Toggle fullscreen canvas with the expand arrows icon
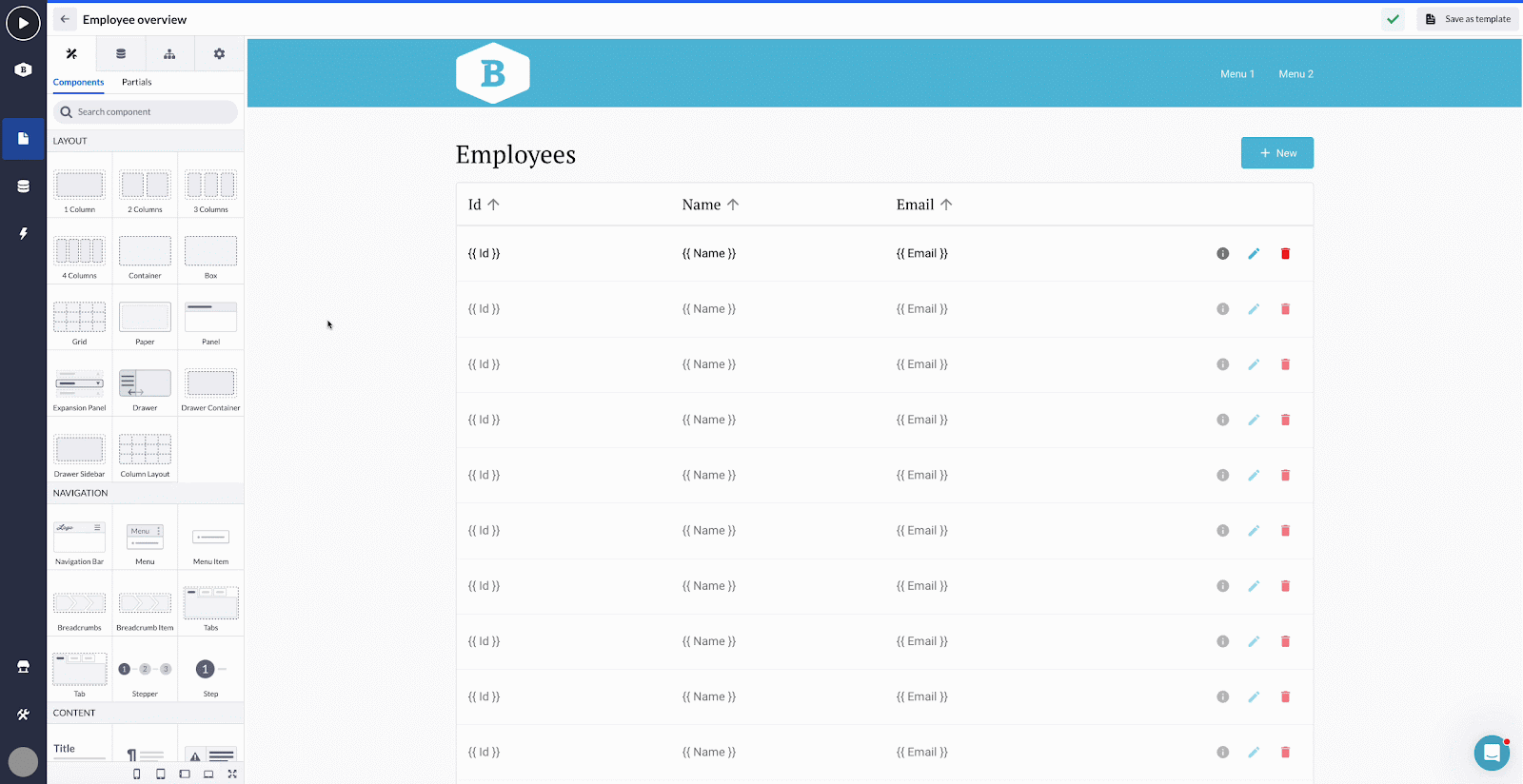 tap(232, 774)
